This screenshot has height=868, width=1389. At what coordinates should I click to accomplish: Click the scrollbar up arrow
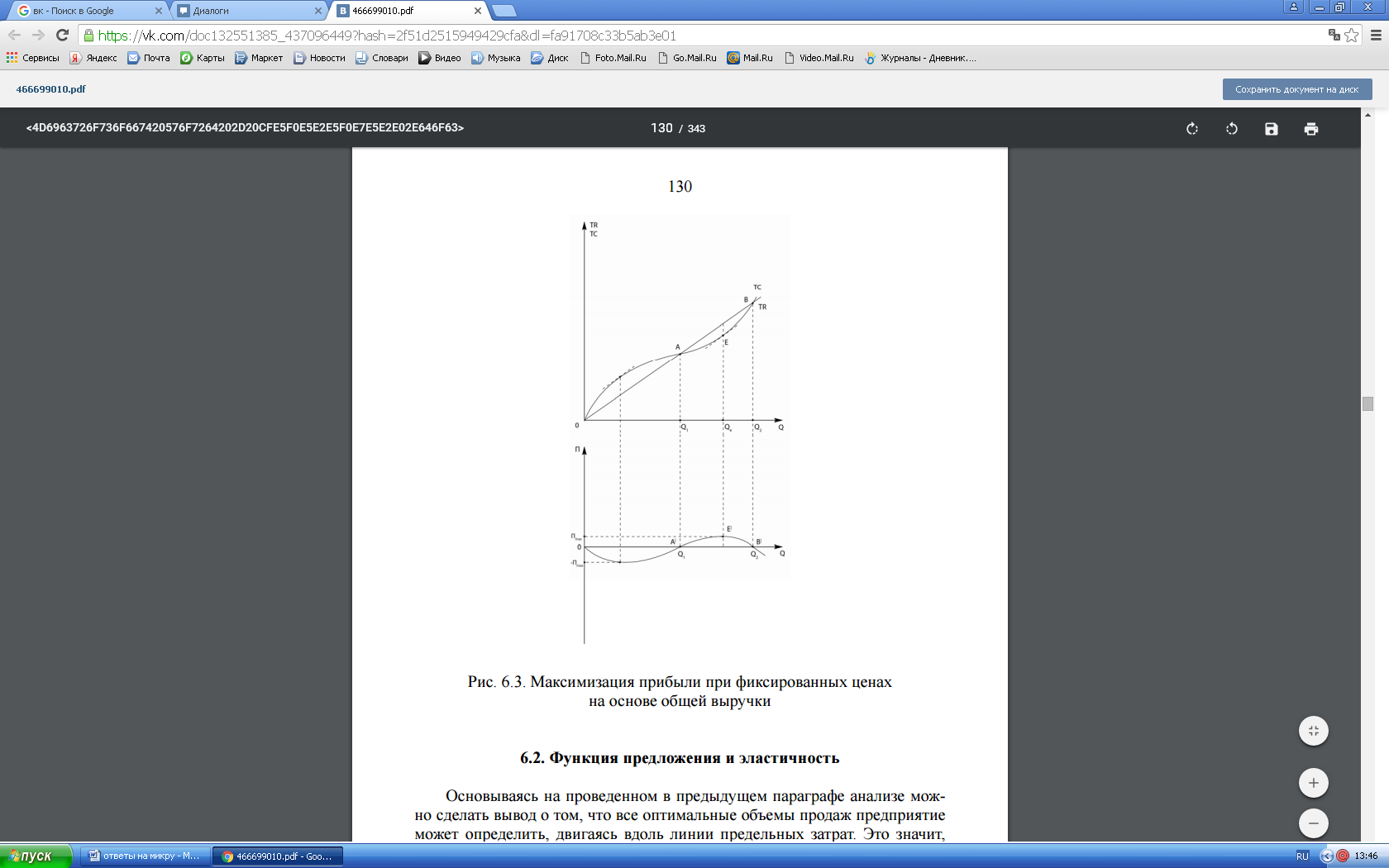pos(1368,114)
